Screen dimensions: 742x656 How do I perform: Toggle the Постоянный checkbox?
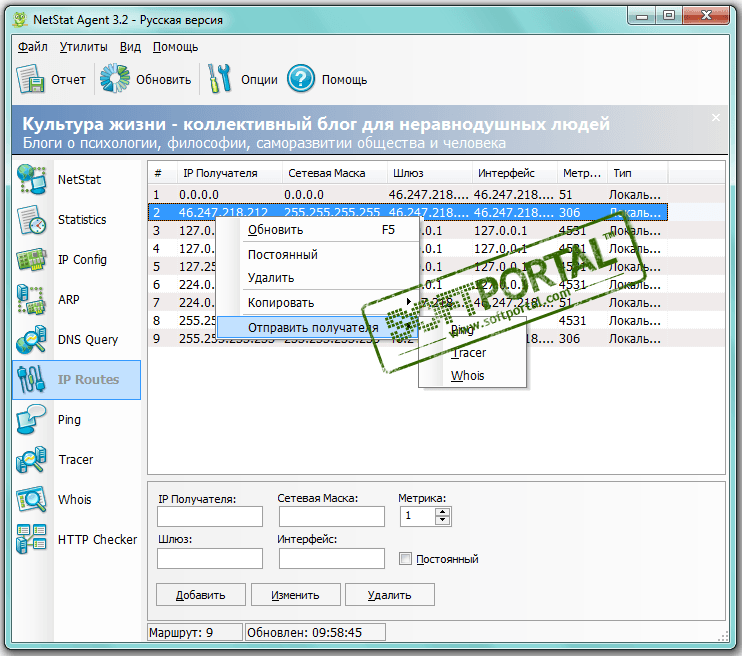pyautogui.click(x=405, y=559)
